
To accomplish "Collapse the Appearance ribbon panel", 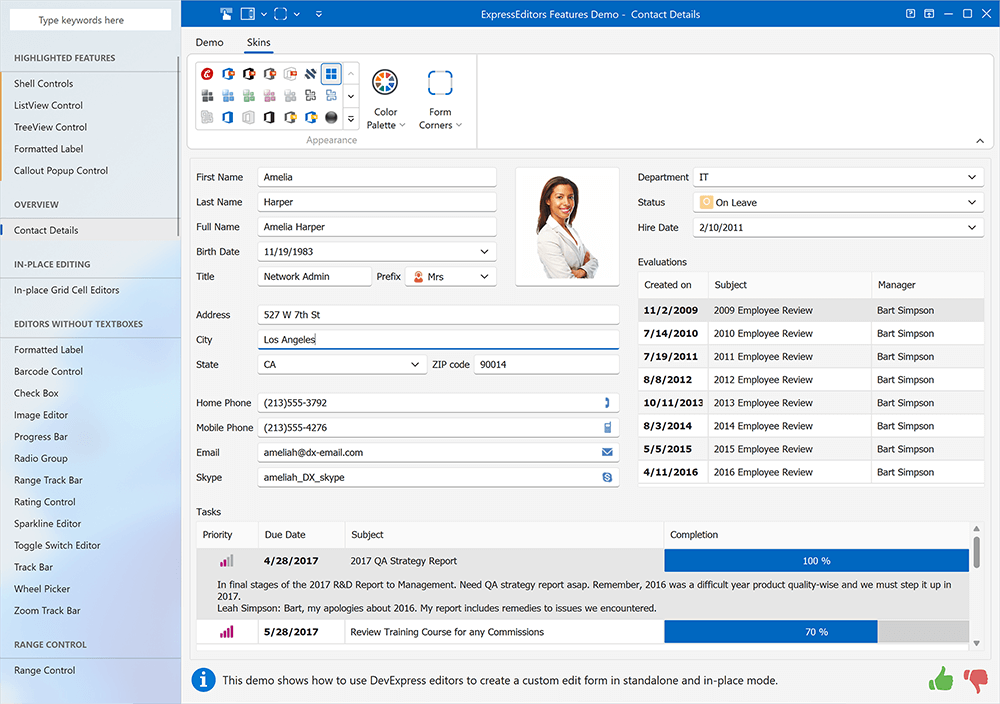I will point(980,141).
